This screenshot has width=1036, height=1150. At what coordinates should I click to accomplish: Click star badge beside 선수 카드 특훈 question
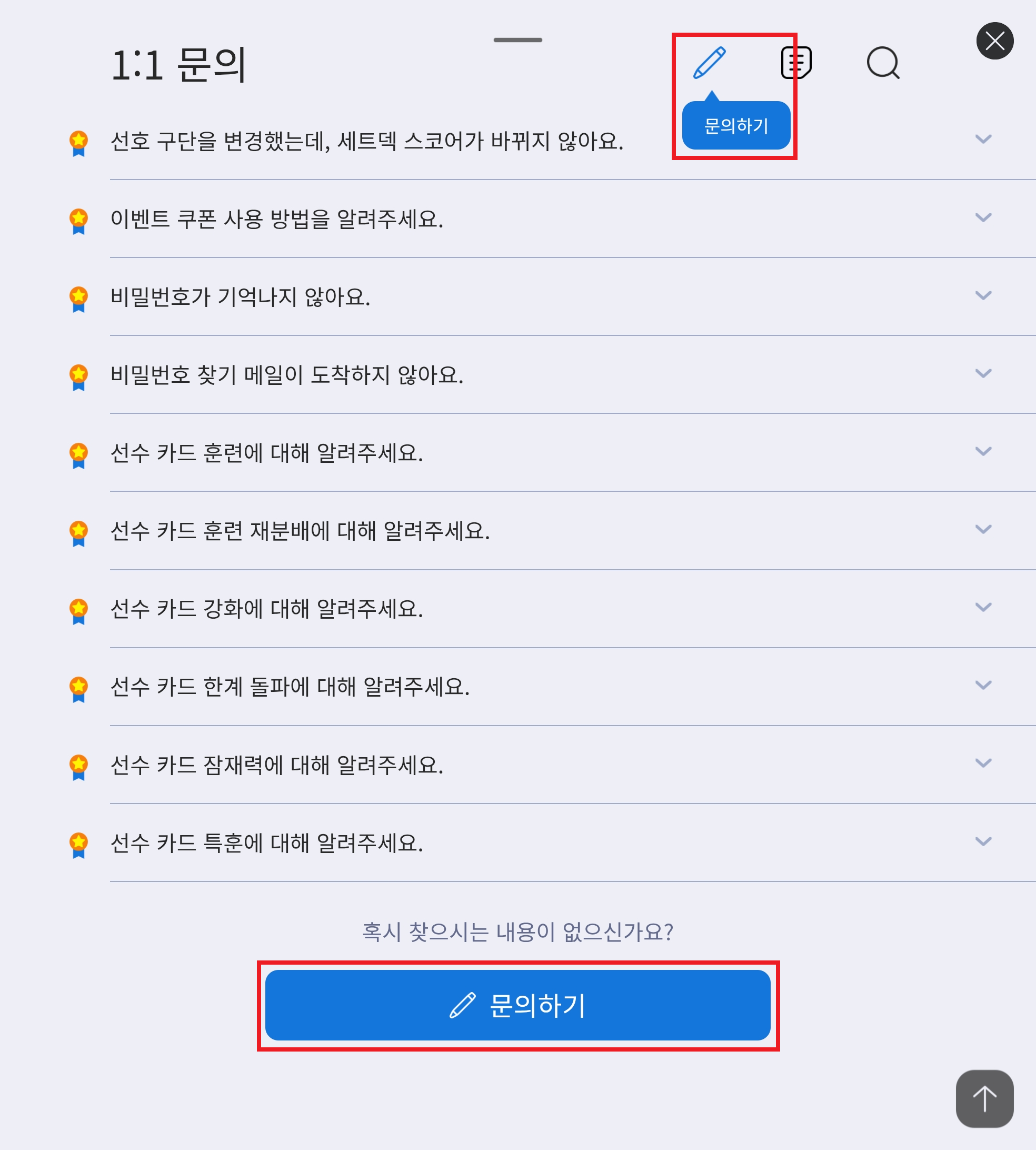[x=78, y=845]
